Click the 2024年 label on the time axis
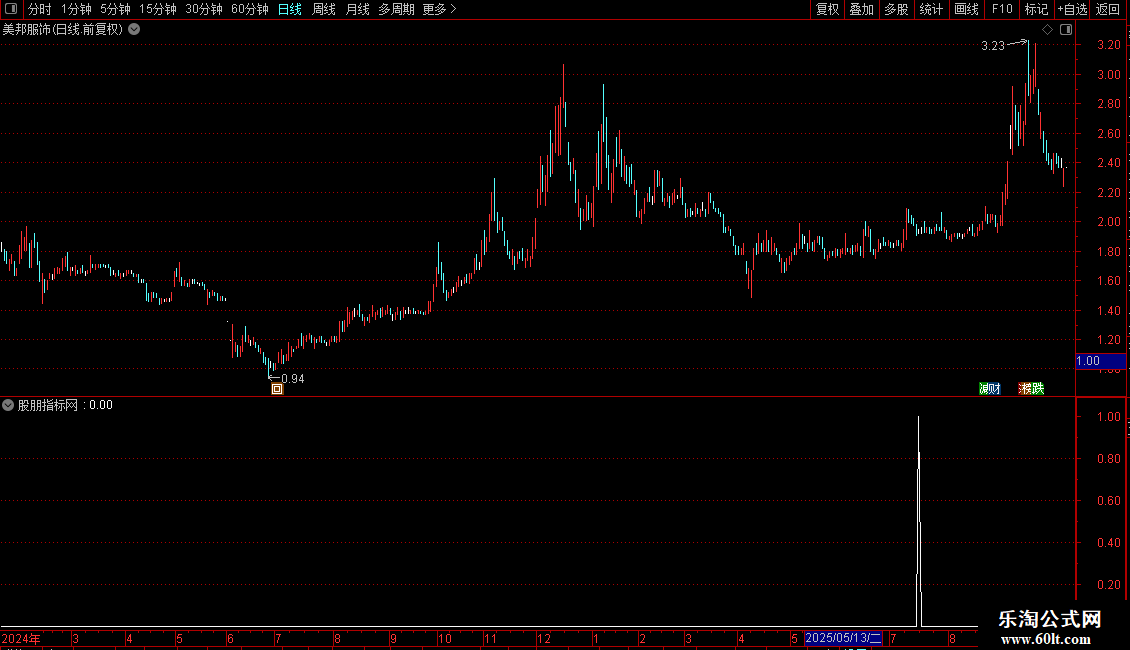Viewport: 1130px width, 650px height. [x=21, y=639]
